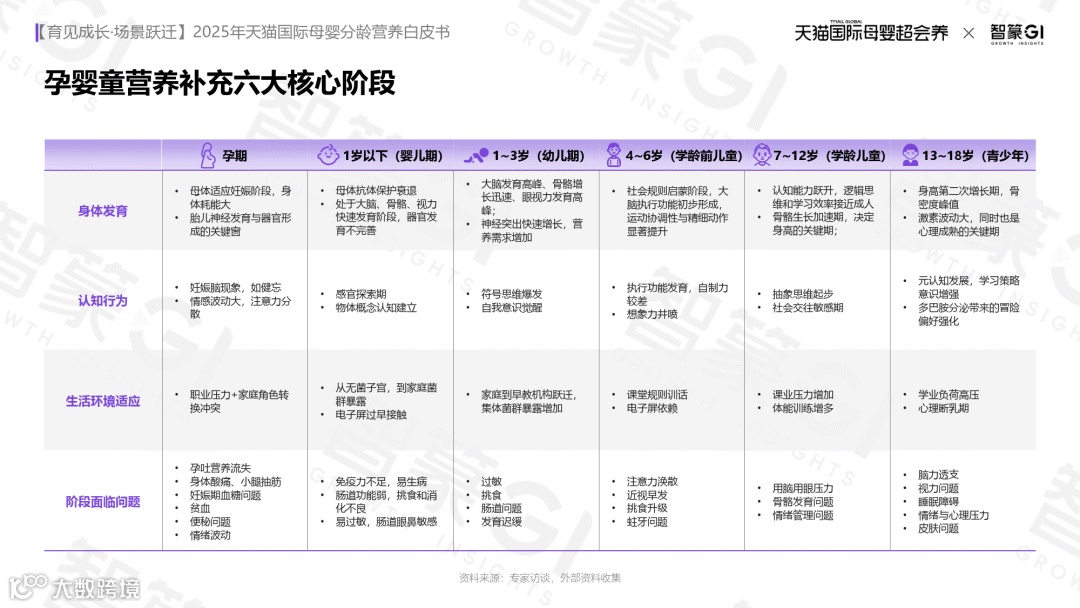Click the teenager icon beside 13~18岁
Screen dimensions: 1080x608
coord(910,155)
